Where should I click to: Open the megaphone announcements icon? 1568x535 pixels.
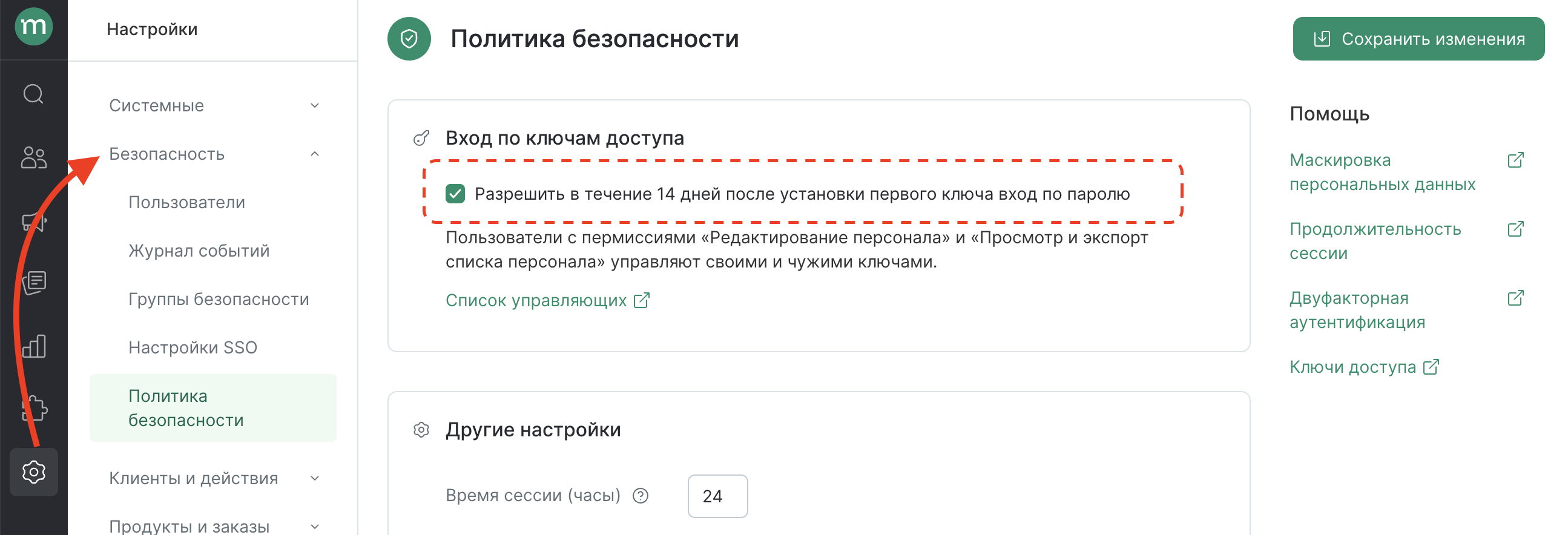pyautogui.click(x=33, y=222)
